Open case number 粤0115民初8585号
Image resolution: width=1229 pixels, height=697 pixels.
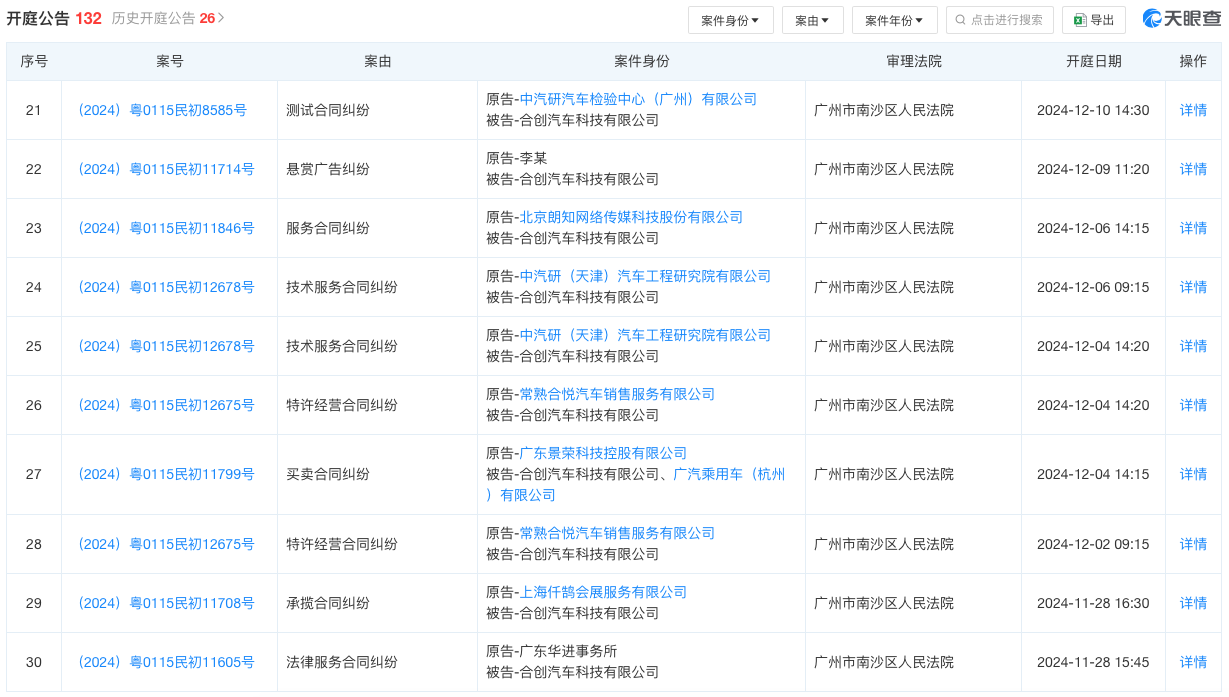[x=162, y=110]
